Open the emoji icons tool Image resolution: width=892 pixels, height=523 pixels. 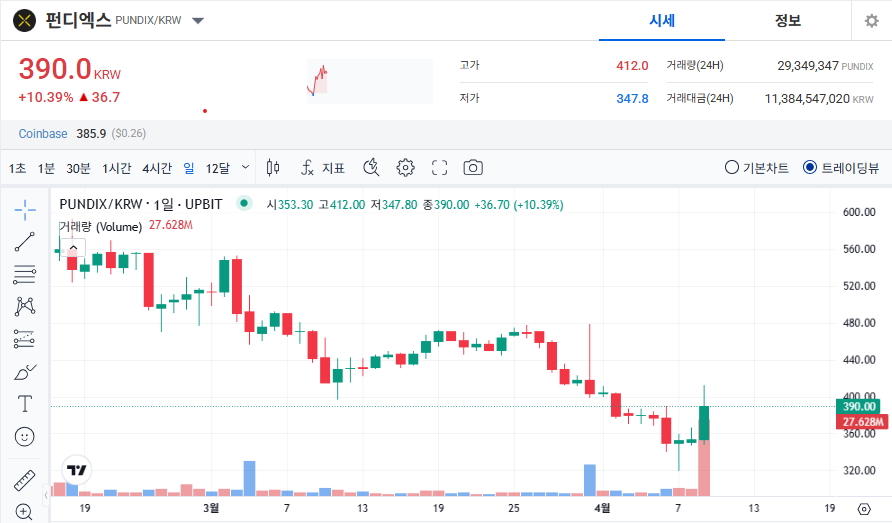click(x=24, y=436)
